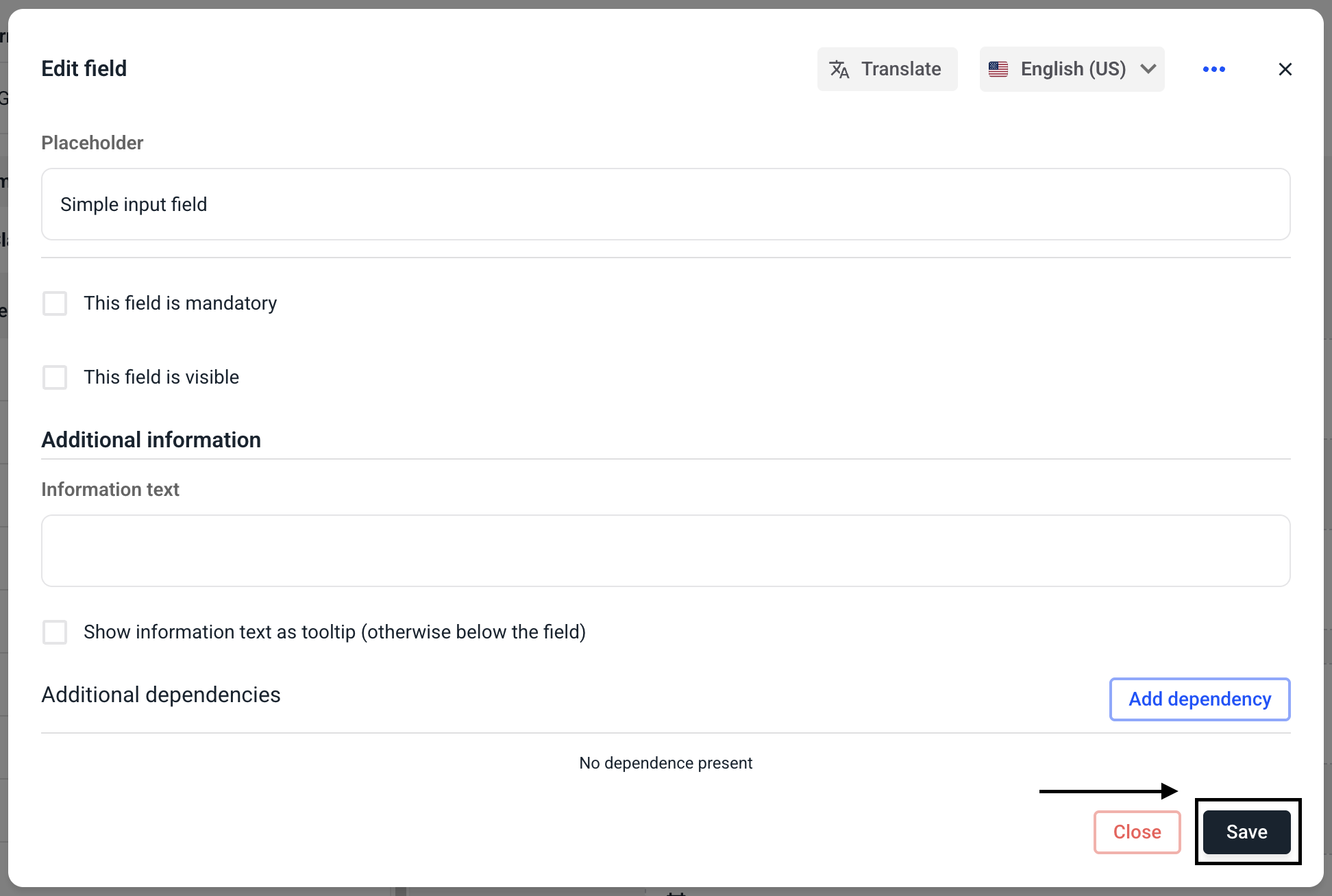The height and width of the screenshot is (896, 1332).
Task: Click 'This field is mandatory' label text
Action: pos(180,303)
